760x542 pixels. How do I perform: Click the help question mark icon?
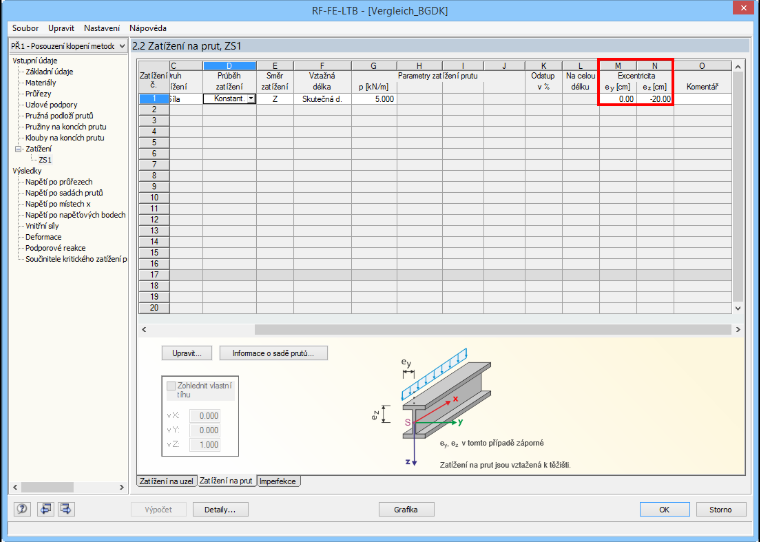[x=22, y=509]
